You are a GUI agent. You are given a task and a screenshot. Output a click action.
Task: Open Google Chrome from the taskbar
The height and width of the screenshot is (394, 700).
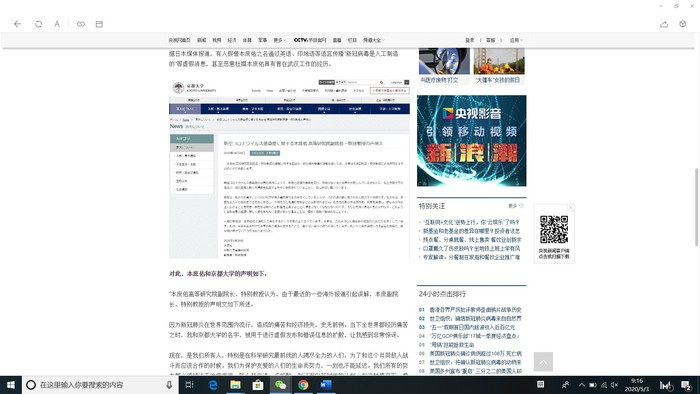tap(303, 385)
